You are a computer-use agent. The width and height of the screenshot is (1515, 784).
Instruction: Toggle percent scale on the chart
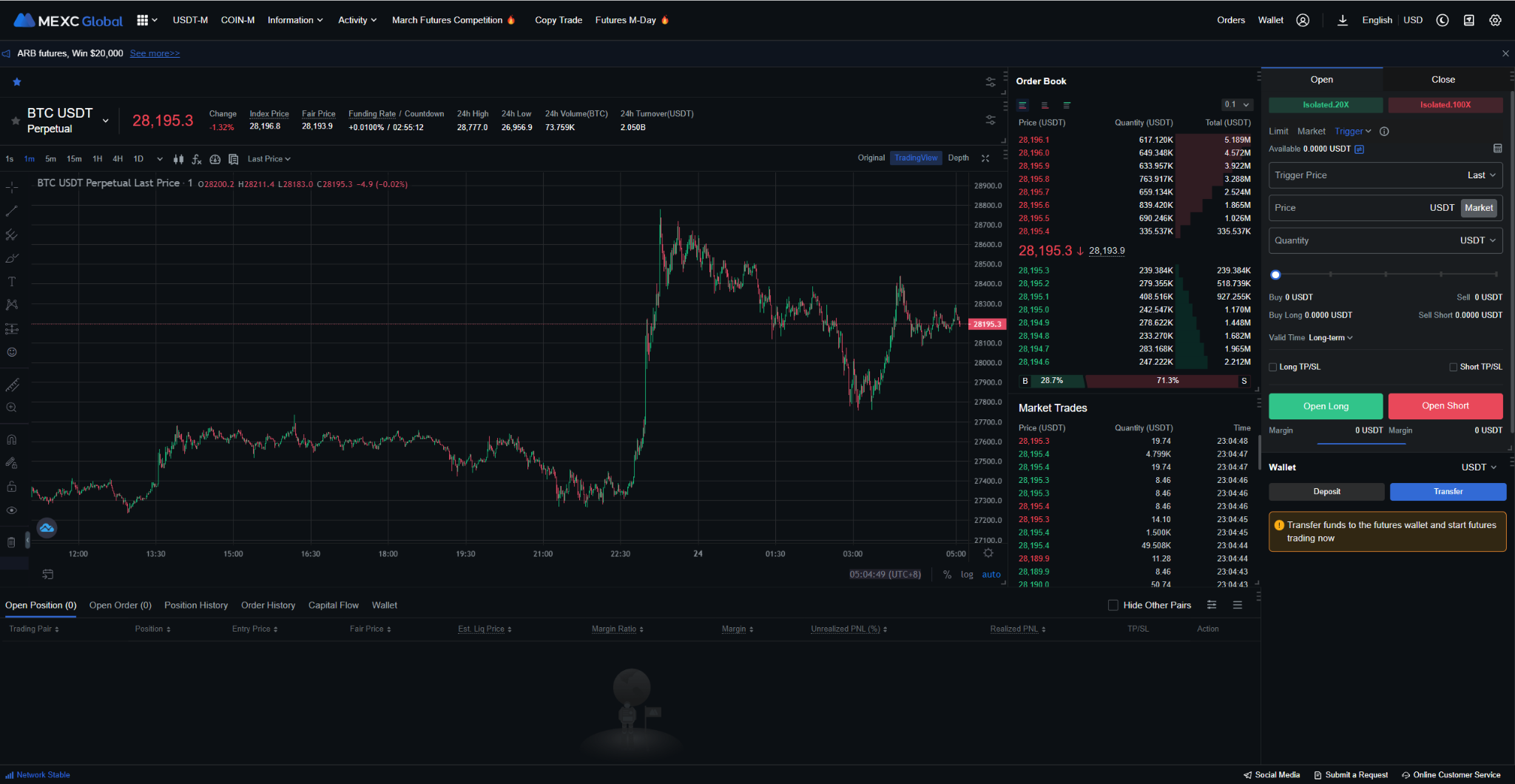[947, 575]
